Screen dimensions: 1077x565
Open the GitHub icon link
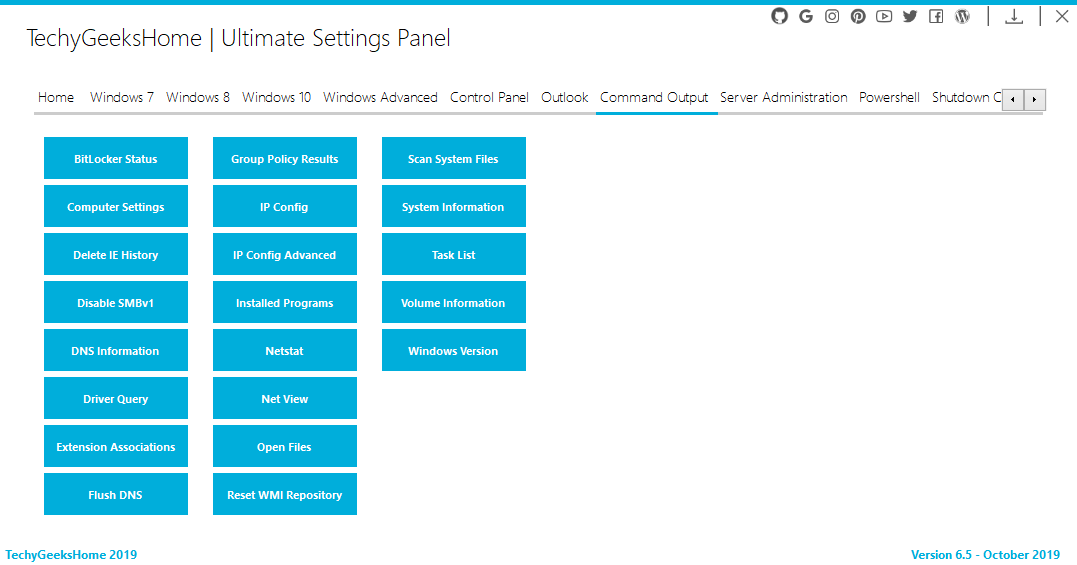[x=780, y=16]
